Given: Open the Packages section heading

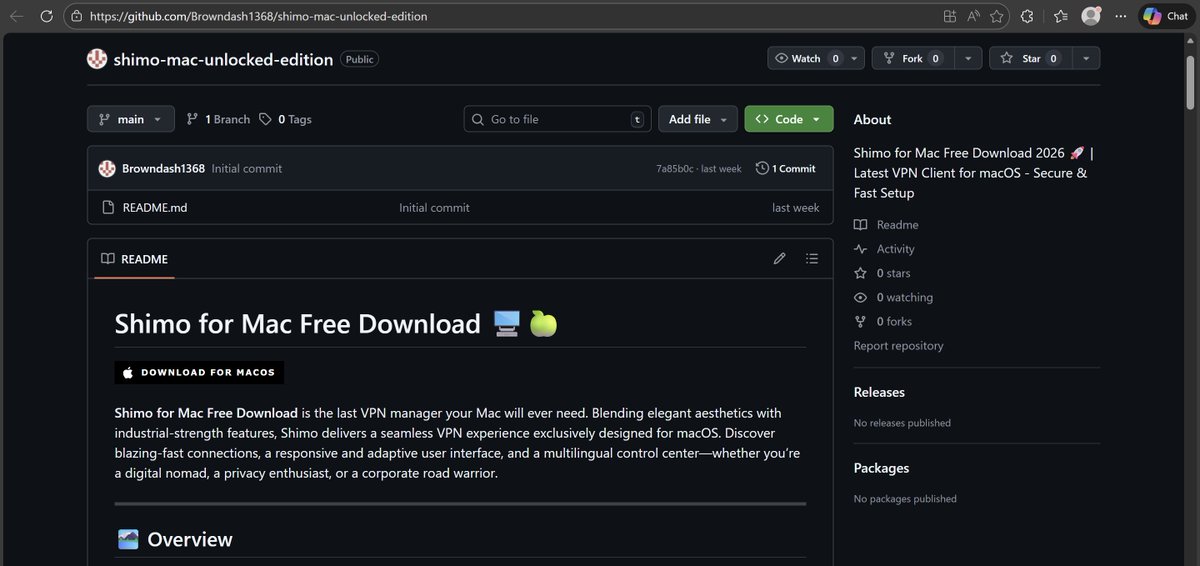Looking at the screenshot, I should pos(881,468).
